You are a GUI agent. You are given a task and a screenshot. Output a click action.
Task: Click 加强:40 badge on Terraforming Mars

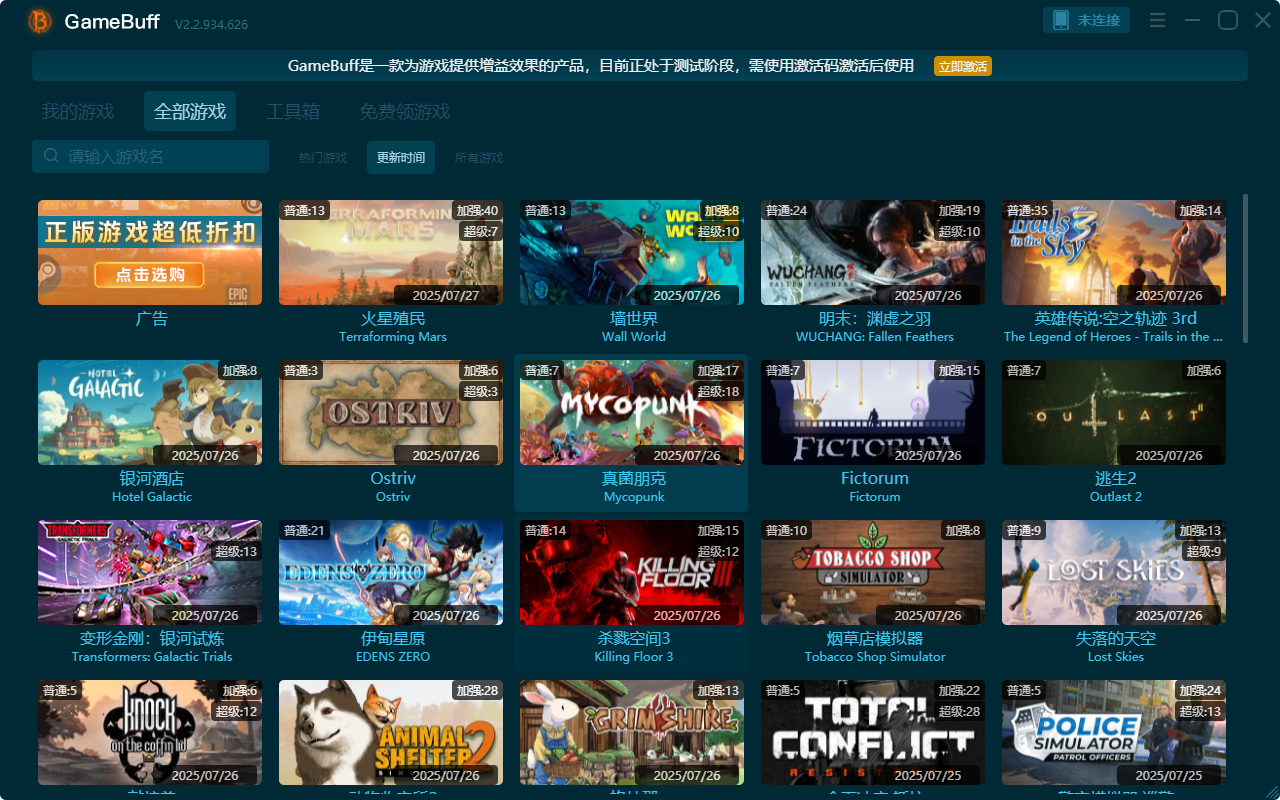click(477, 210)
